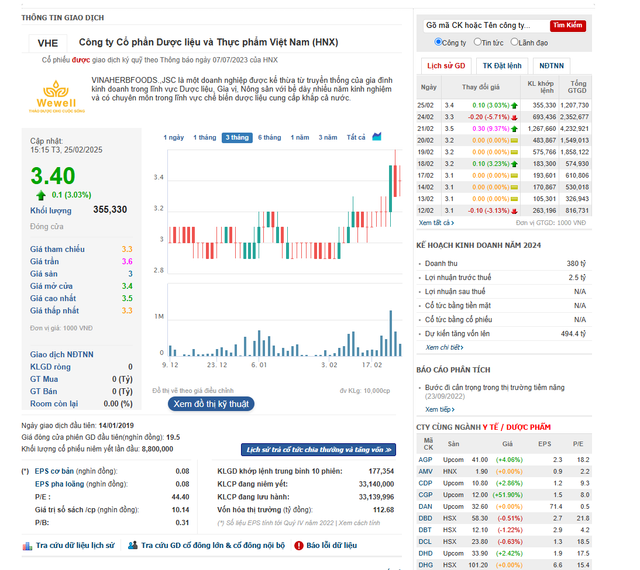Click the Vốn hóa thị trường value 112.68
This screenshot has width=640, height=570.
[383, 510]
